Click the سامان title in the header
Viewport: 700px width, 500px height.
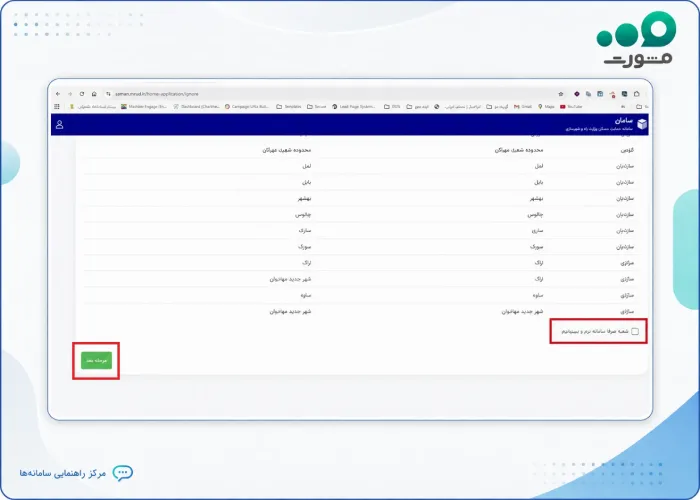tap(624, 121)
